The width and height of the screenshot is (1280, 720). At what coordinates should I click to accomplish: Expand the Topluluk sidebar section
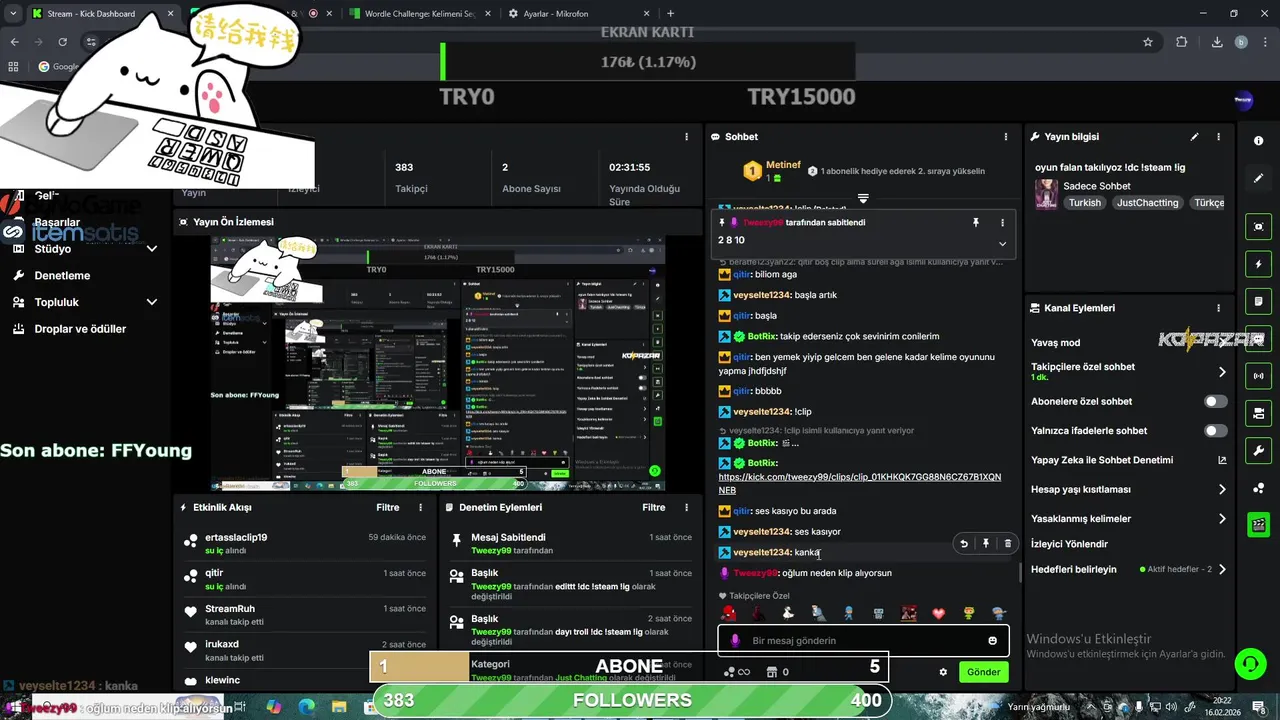[152, 302]
